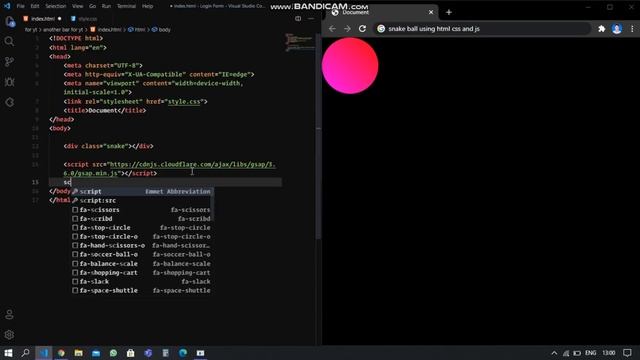Click the Windows Start button

tap(8, 353)
